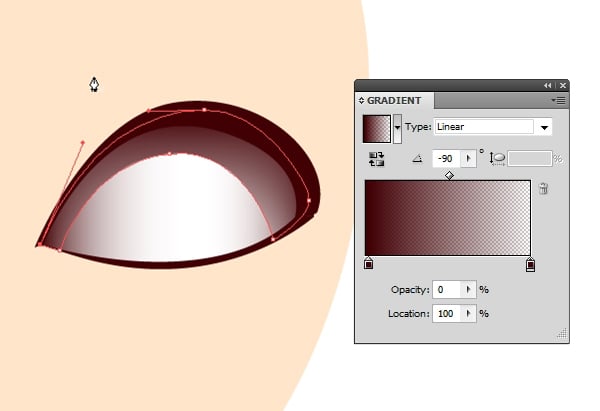
Task: Select the right transparent gradient stop
Action: click(x=530, y=264)
